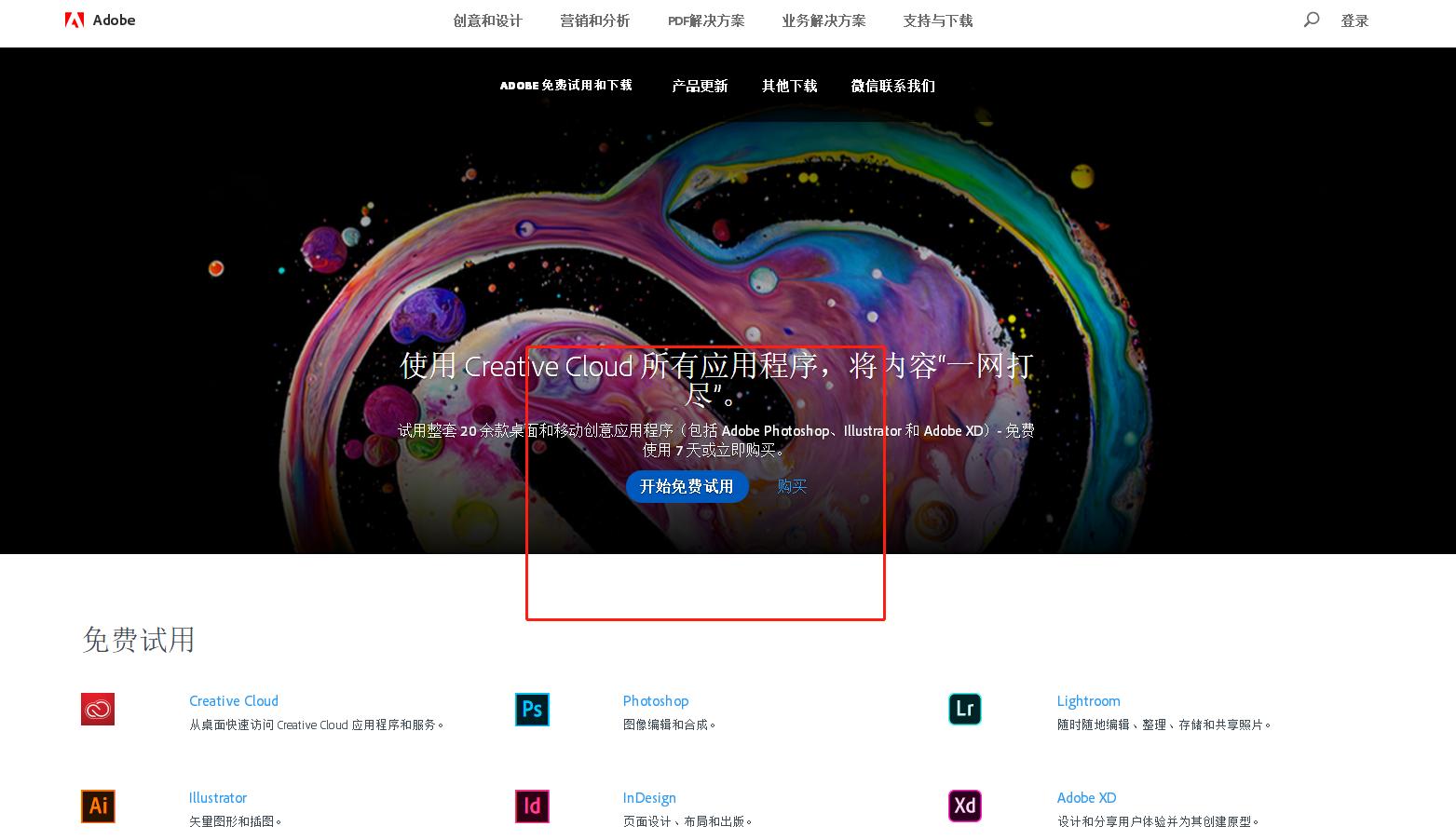Click the Adobe logo icon
Image resolution: width=1456 pixels, height=840 pixels.
tap(73, 20)
